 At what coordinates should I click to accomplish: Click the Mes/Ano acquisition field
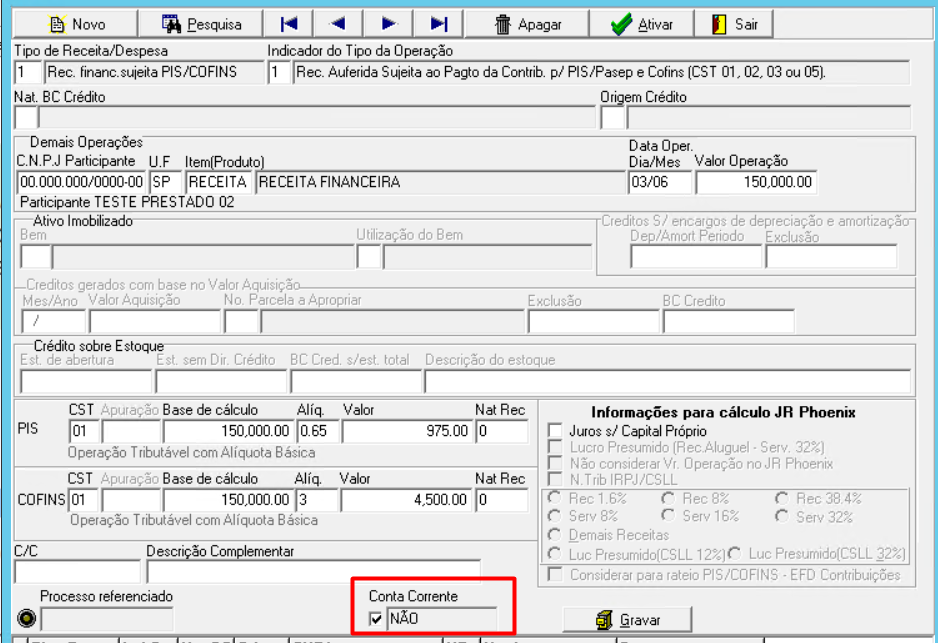point(53,322)
